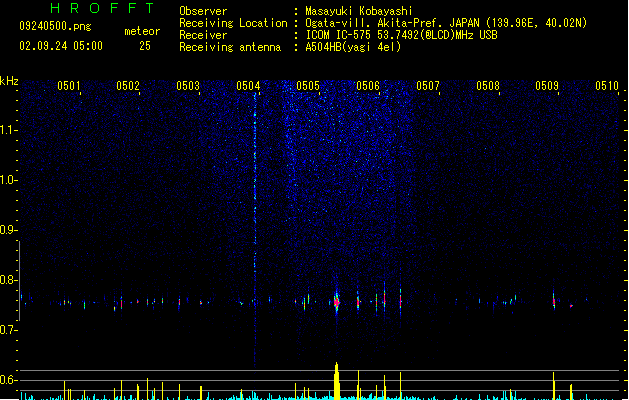Screen dimensions: 629x400
Task: Click the 1.0 kHz frequency label
Action: tap(8, 180)
